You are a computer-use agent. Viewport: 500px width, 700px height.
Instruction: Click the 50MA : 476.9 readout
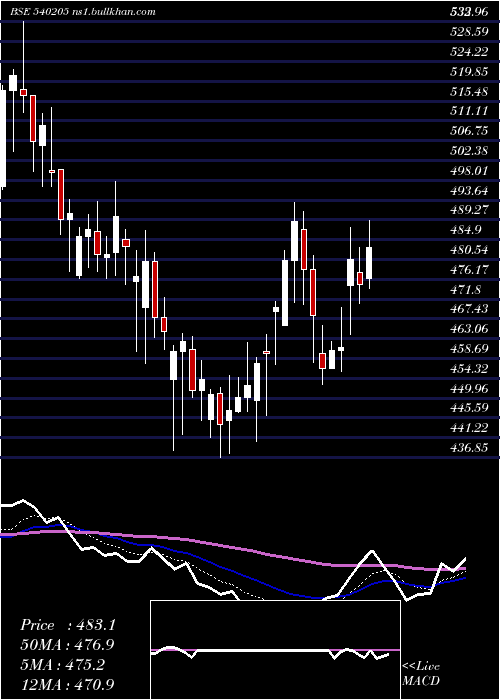point(67,645)
